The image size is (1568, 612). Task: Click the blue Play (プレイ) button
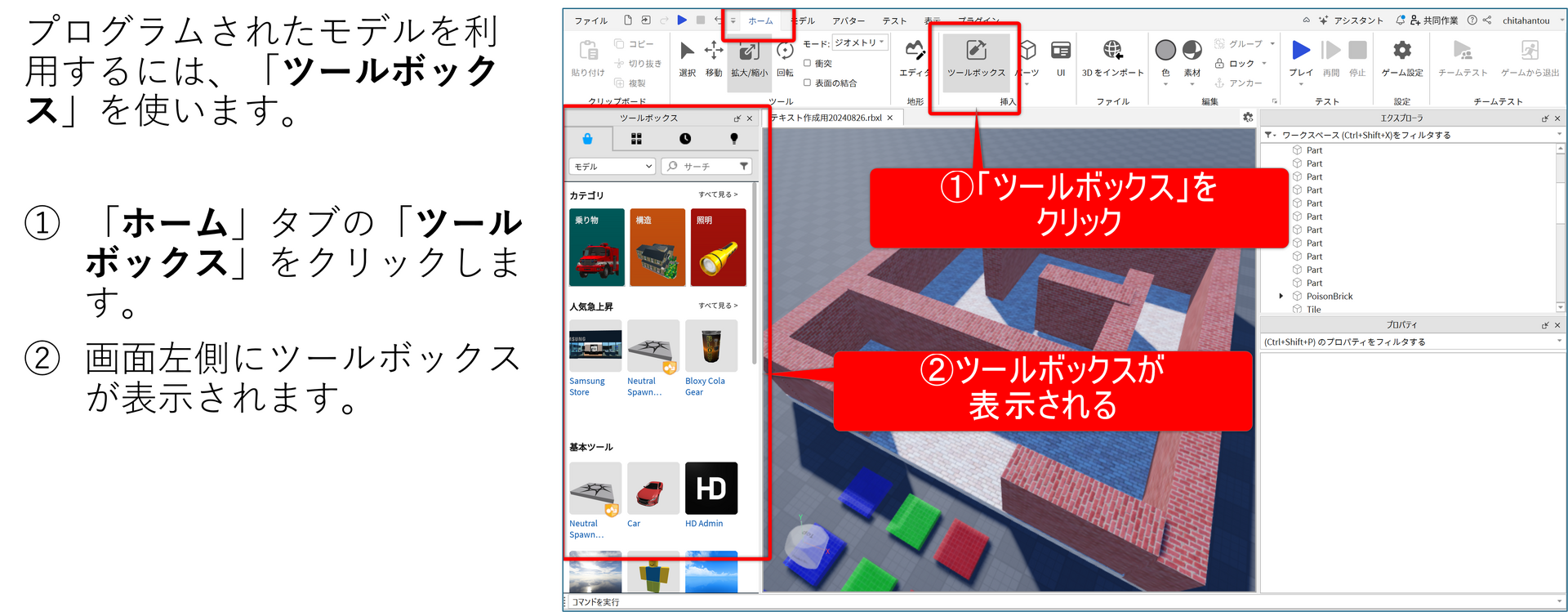1301,51
